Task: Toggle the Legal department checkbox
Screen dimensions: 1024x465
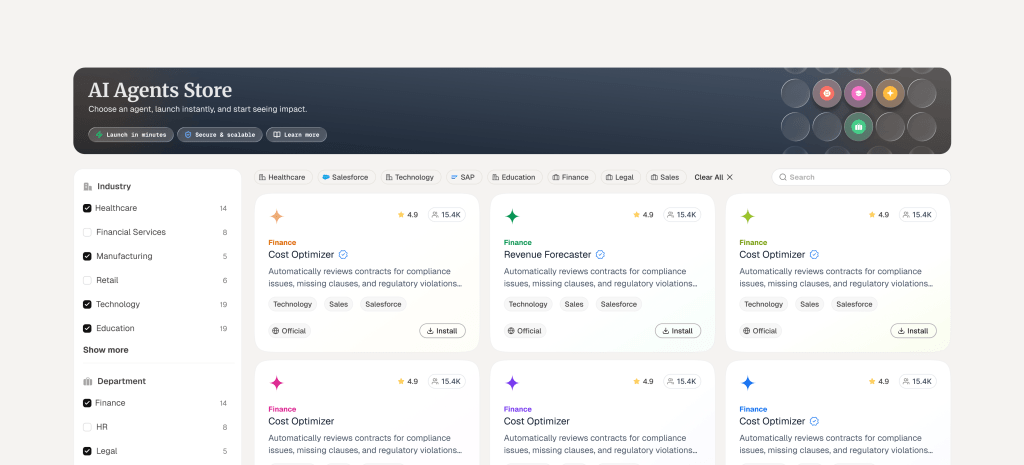Action: tap(87, 451)
